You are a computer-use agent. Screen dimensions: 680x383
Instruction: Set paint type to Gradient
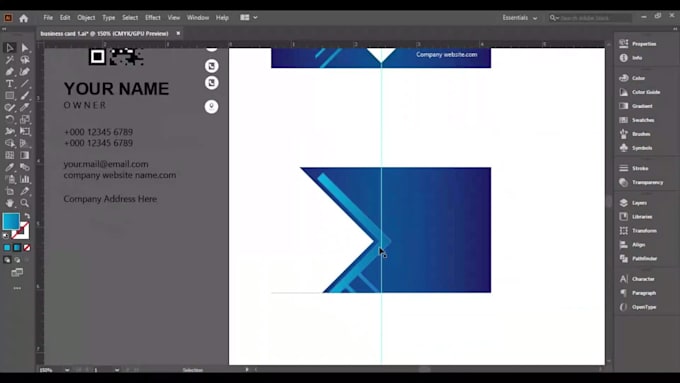(17, 248)
